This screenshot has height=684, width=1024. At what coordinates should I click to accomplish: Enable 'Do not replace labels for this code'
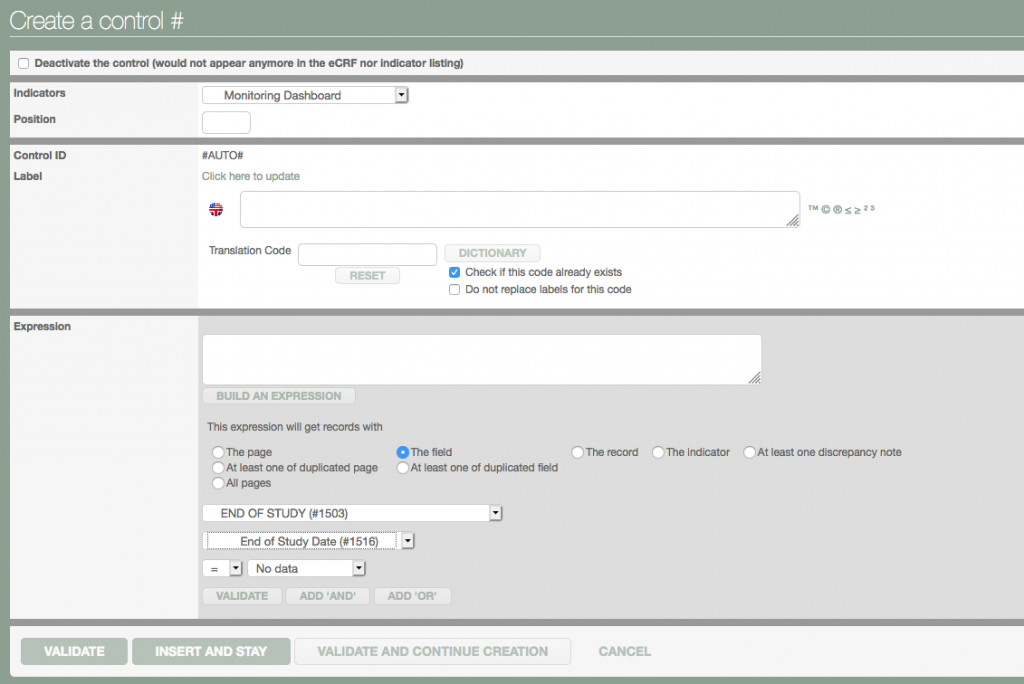[x=455, y=289]
